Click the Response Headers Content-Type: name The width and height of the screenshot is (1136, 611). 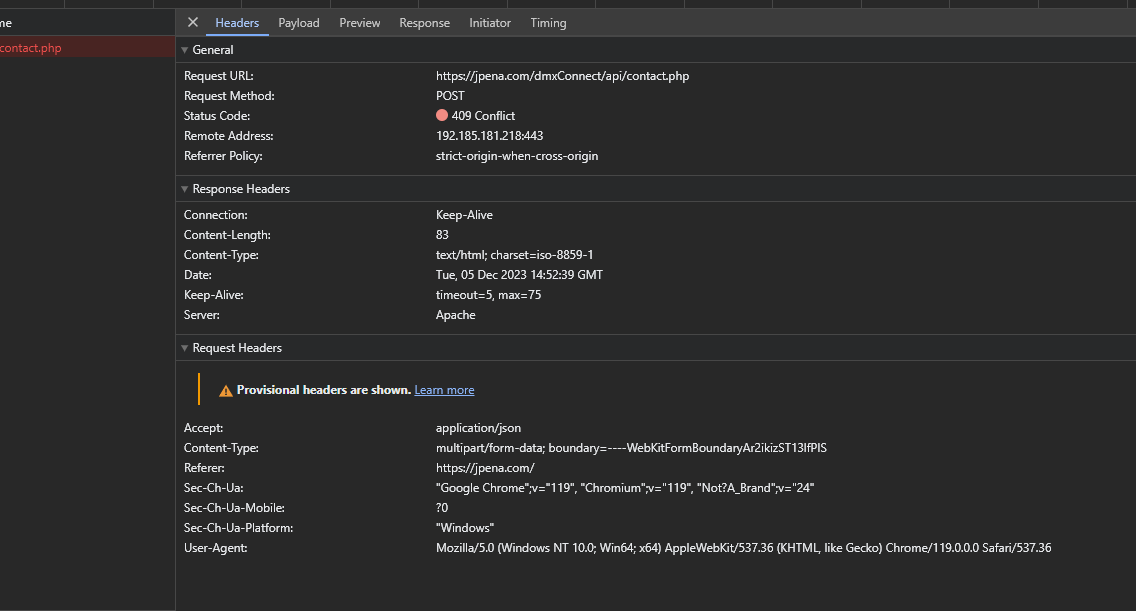221,255
